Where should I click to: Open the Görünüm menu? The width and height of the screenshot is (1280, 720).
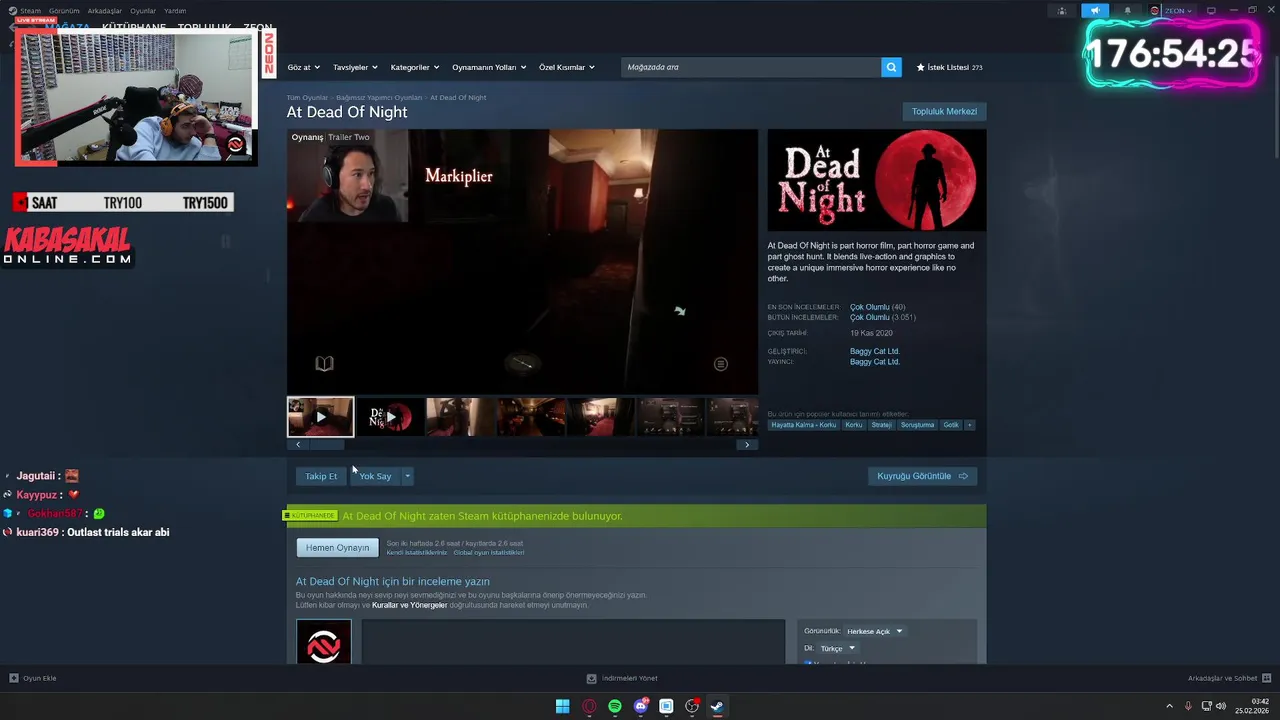(64, 11)
